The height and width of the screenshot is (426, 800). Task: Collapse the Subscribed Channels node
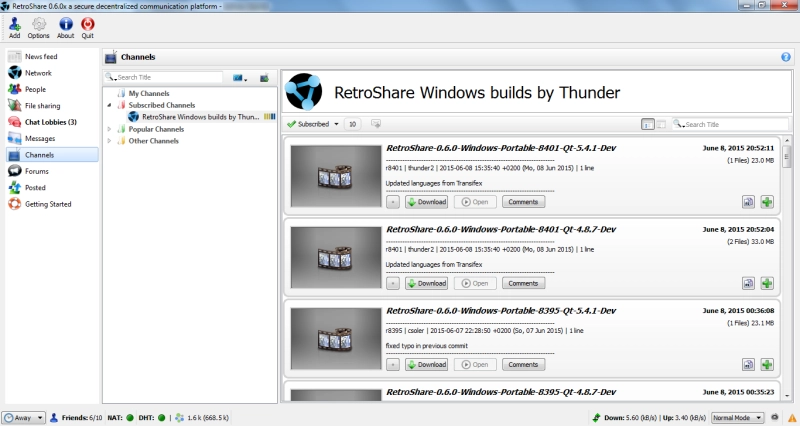[x=109, y=105]
